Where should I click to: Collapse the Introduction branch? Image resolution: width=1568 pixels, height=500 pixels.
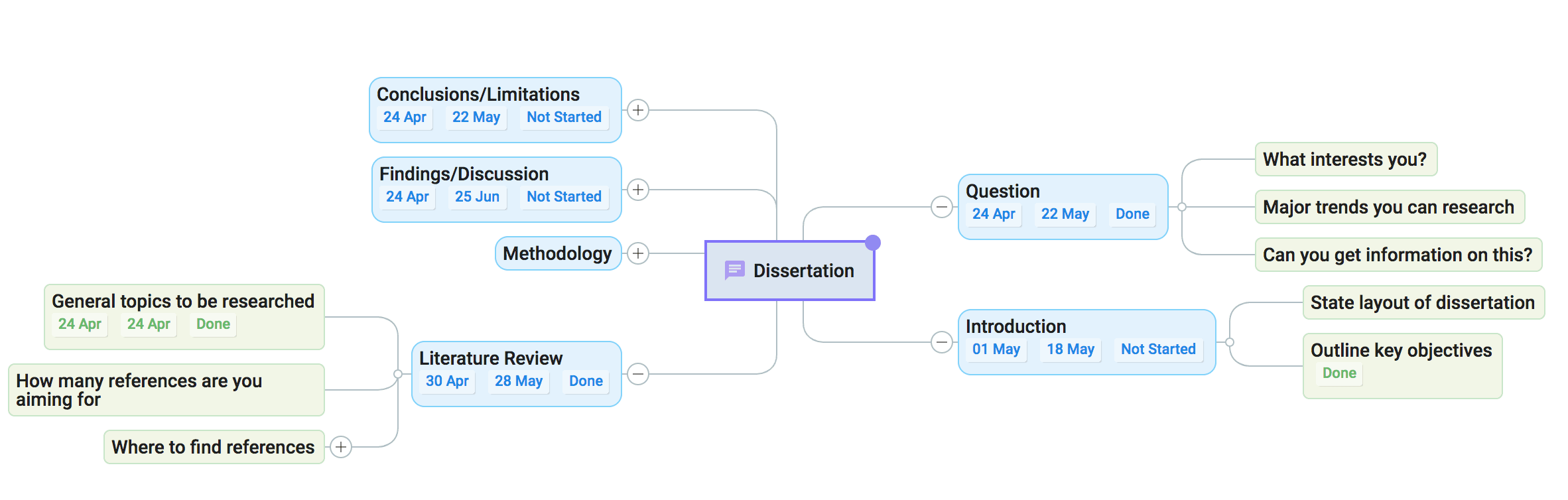point(942,342)
